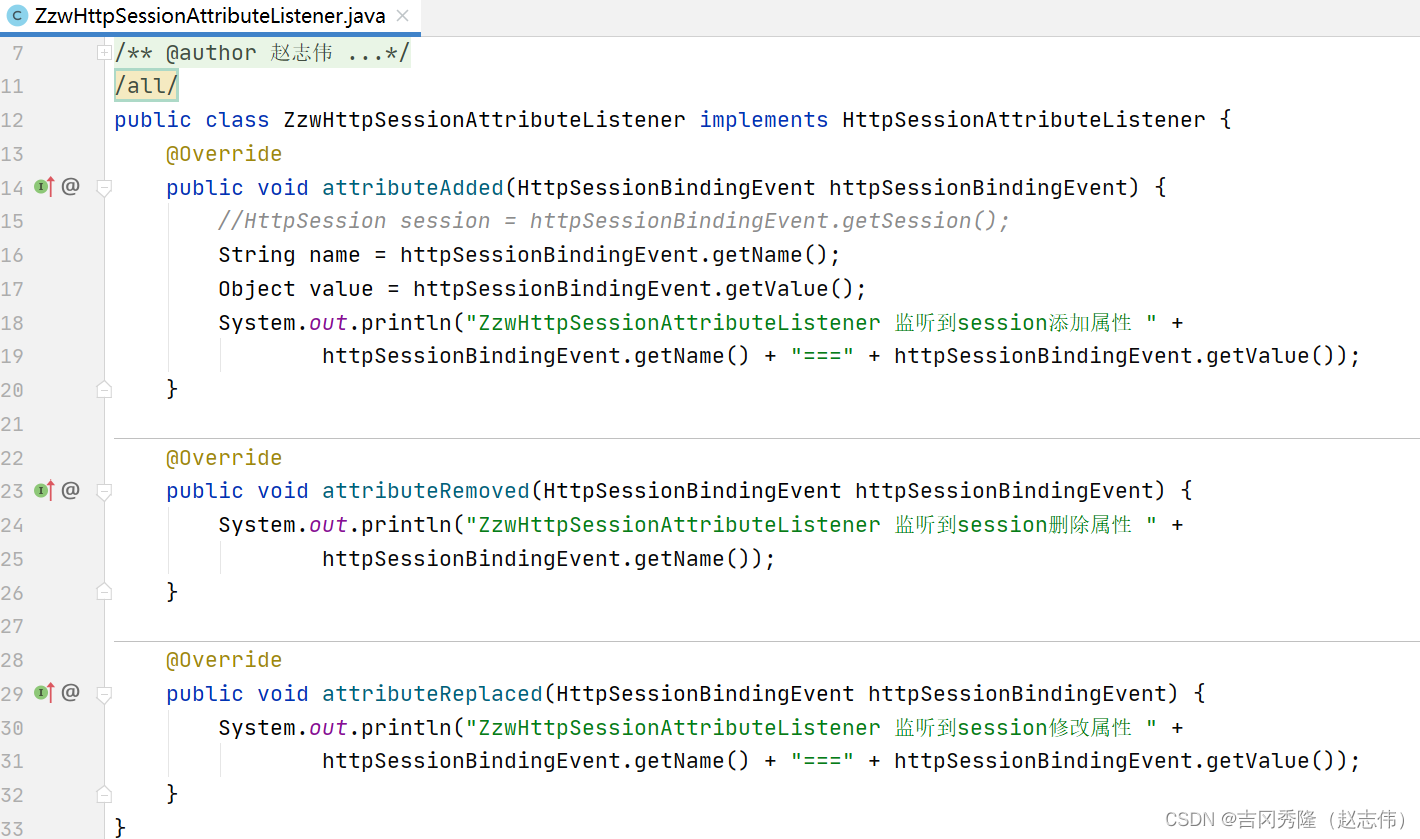
Task: Collapse the attributeRemoved method fold on line 23
Action: coord(104,491)
